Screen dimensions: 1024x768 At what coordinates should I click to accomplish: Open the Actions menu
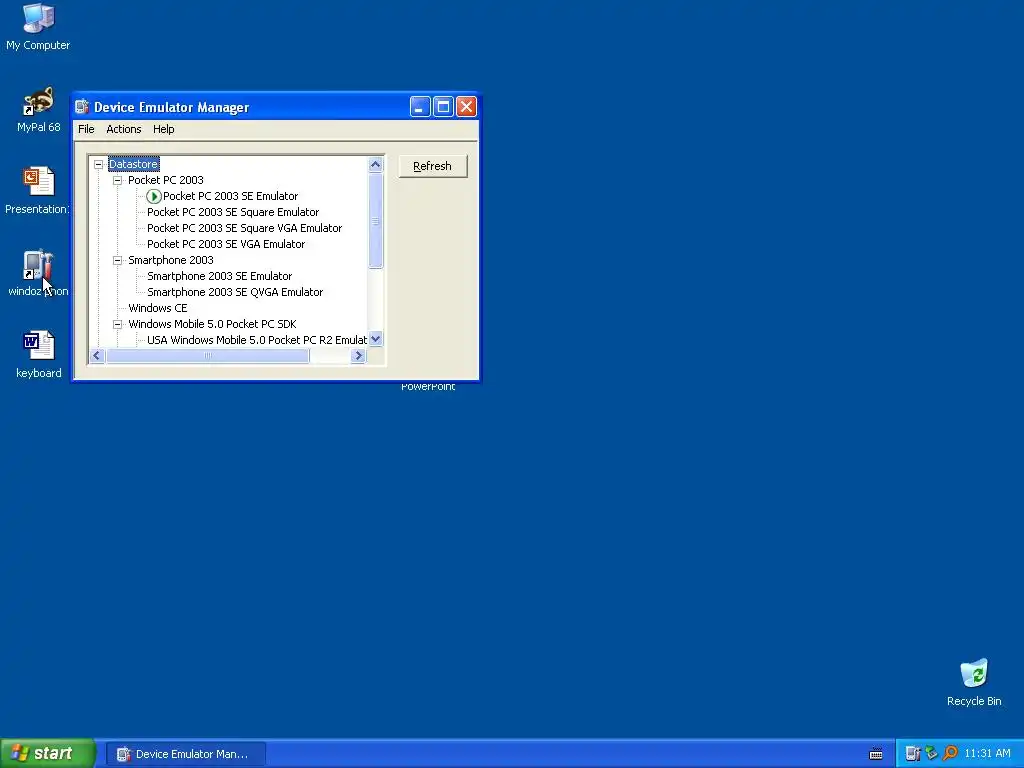(x=123, y=129)
